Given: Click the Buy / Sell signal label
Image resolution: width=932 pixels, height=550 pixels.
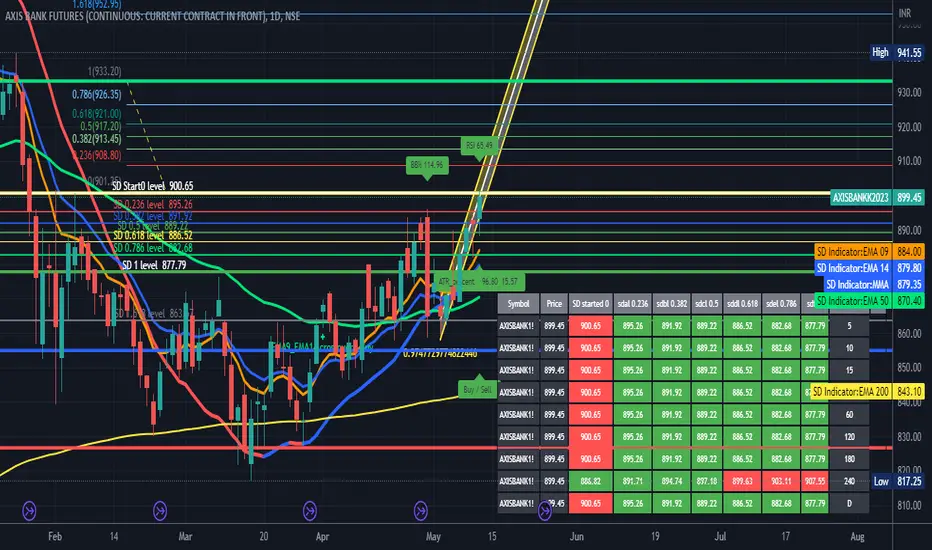Looking at the screenshot, I should (x=477, y=389).
